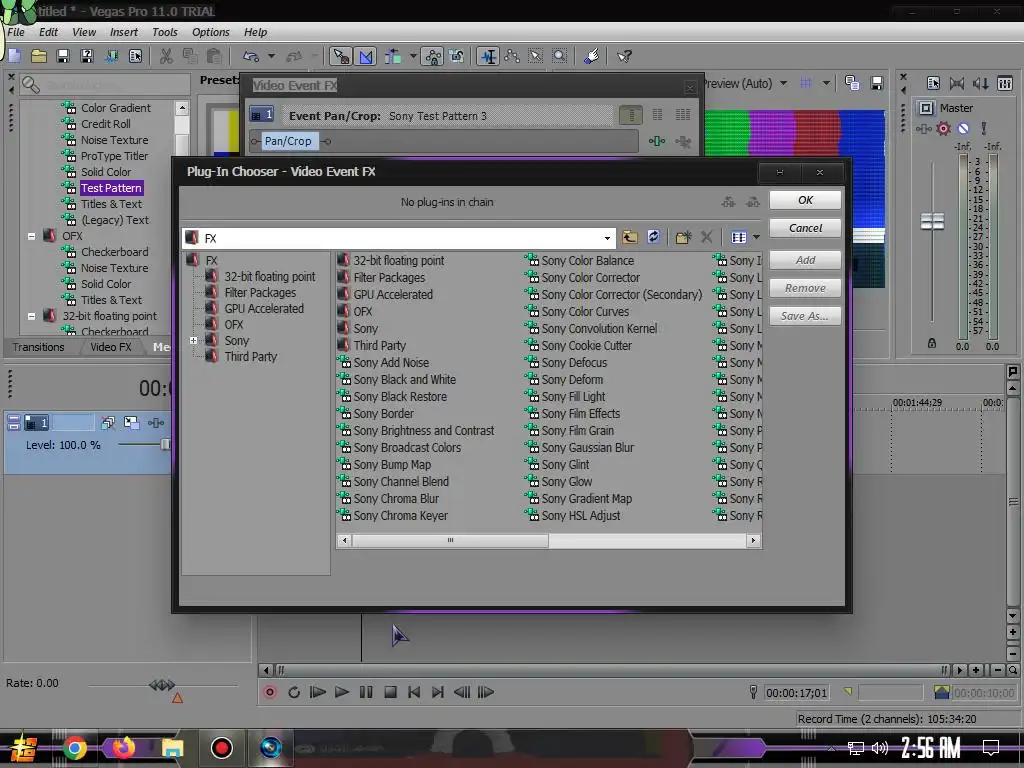Click the plug-in chain icon beside Event Pan/Crop

657,141
